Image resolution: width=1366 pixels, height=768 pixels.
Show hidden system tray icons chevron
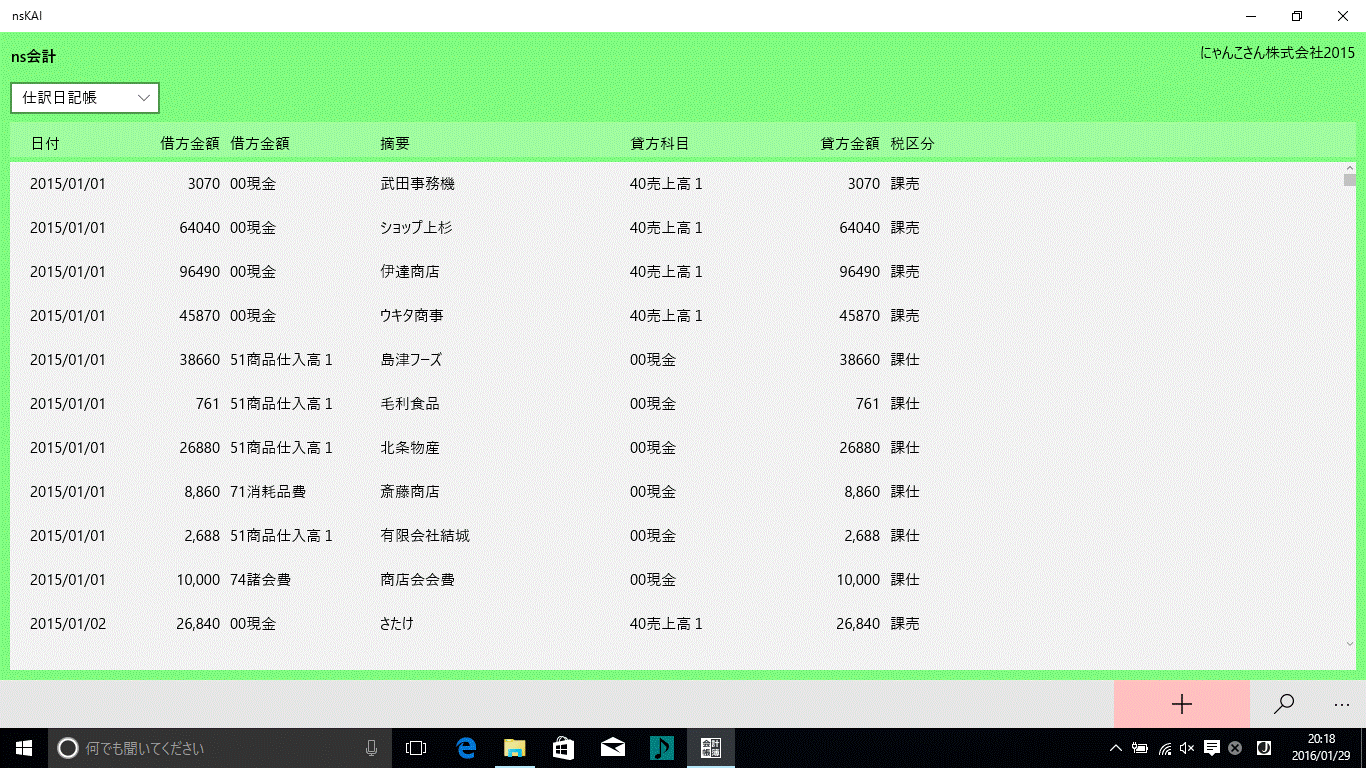[1116, 748]
